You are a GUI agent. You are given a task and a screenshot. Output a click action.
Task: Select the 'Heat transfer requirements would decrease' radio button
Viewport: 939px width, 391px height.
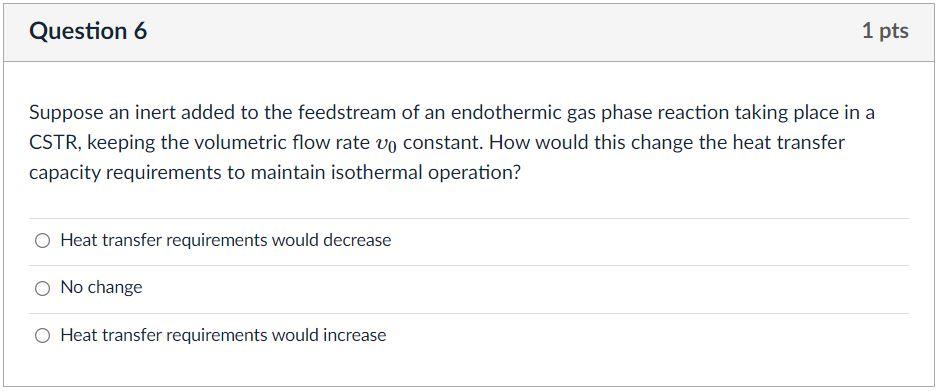pos(42,241)
